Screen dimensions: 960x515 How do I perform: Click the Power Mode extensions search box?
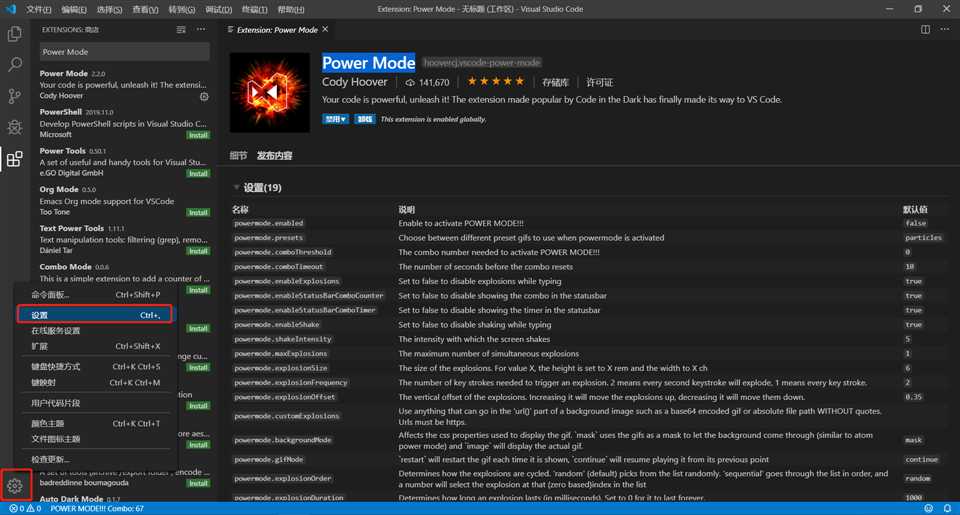point(125,52)
